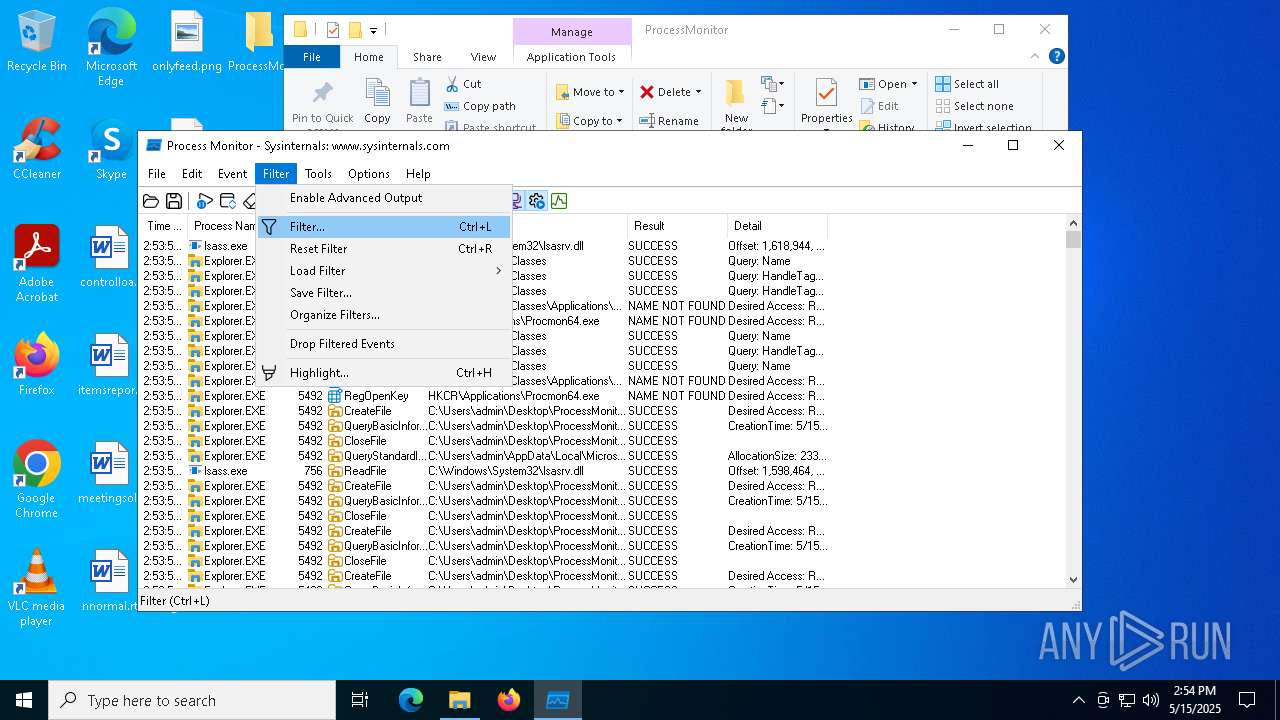Open the Recycle Bin desktop icon

pos(37,41)
